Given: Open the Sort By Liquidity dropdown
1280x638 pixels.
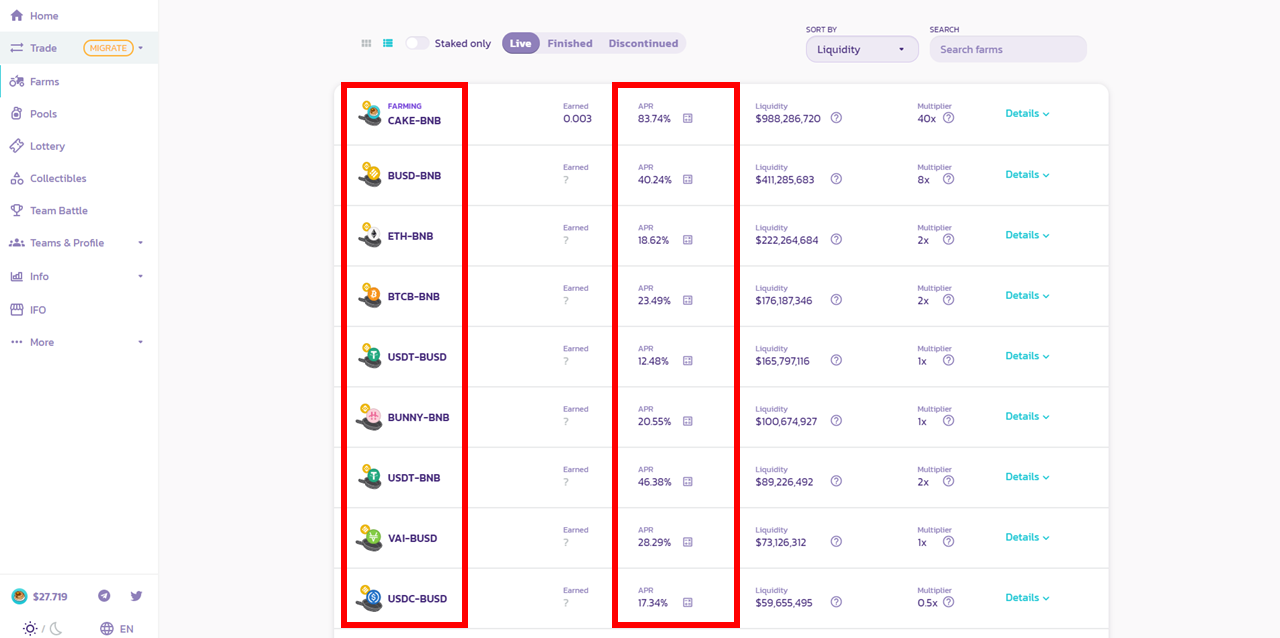Looking at the screenshot, I should click(x=862, y=49).
